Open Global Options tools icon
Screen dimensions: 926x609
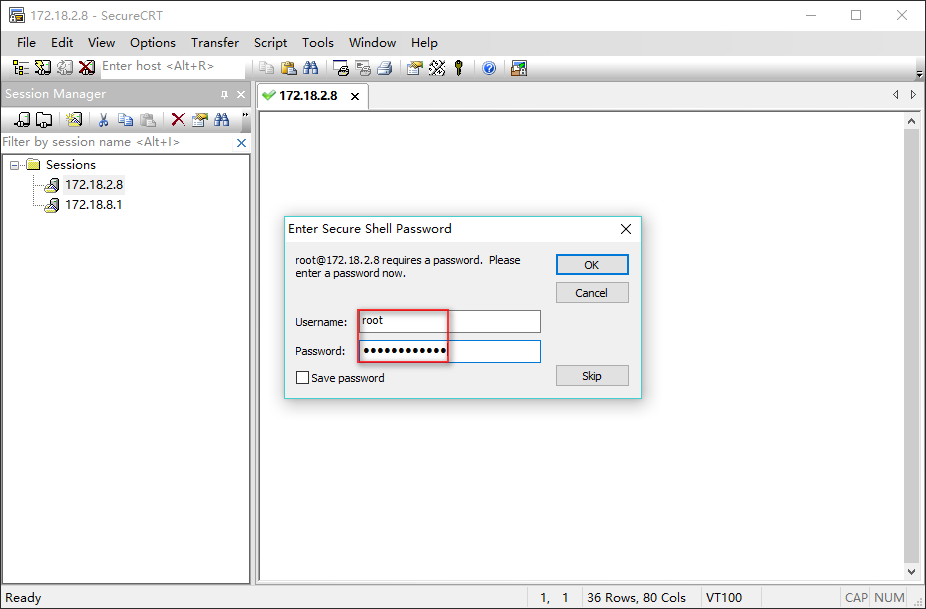coord(437,68)
